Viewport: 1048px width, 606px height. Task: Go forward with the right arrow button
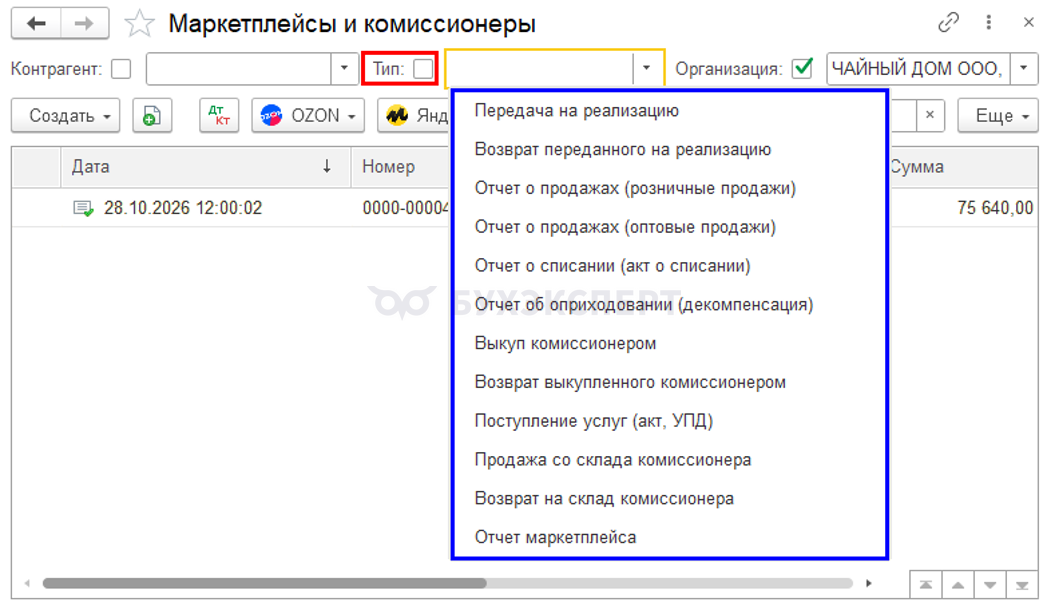(x=84, y=23)
